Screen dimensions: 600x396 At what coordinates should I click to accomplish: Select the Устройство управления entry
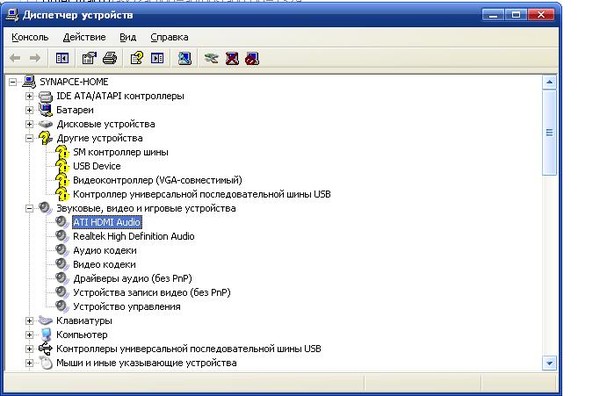127,307
